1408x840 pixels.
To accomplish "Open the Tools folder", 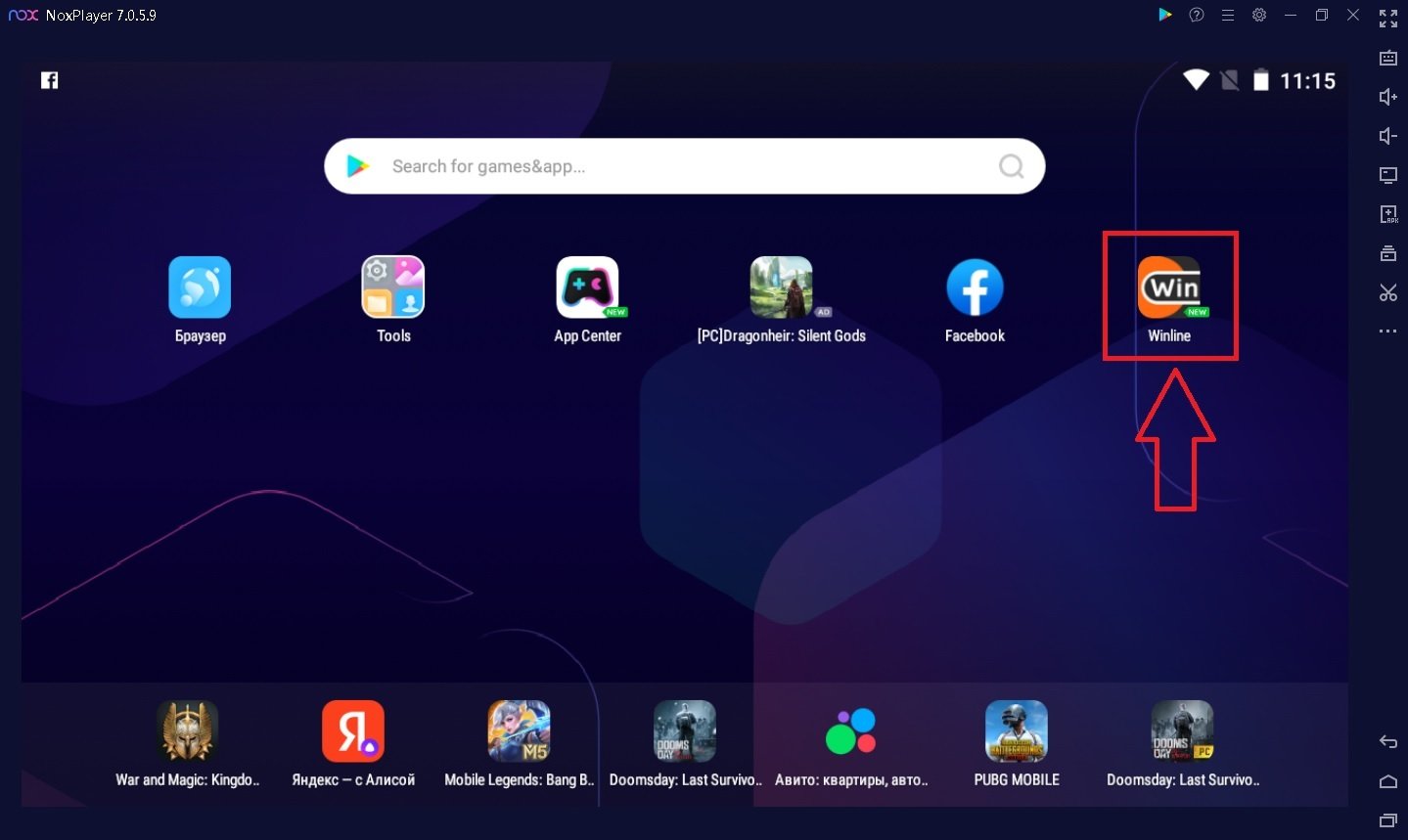I will point(393,288).
